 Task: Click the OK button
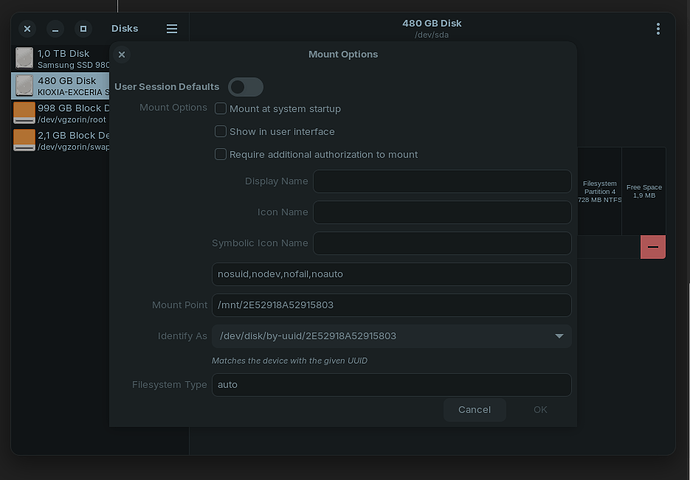540,409
